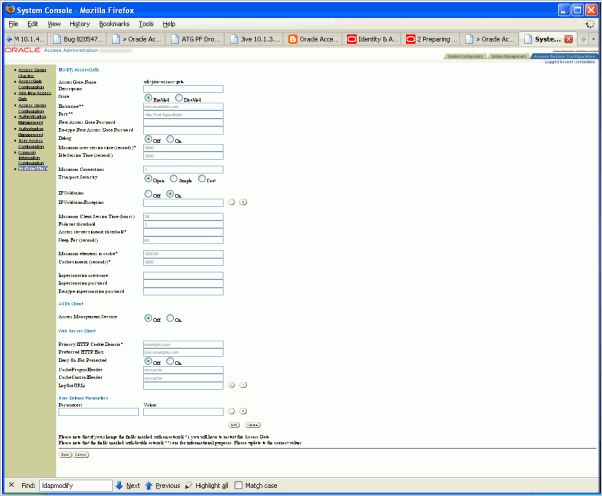Open Common Information Configuration sidebar link
This screenshot has height=496, width=602.
pyautogui.click(x=31, y=158)
